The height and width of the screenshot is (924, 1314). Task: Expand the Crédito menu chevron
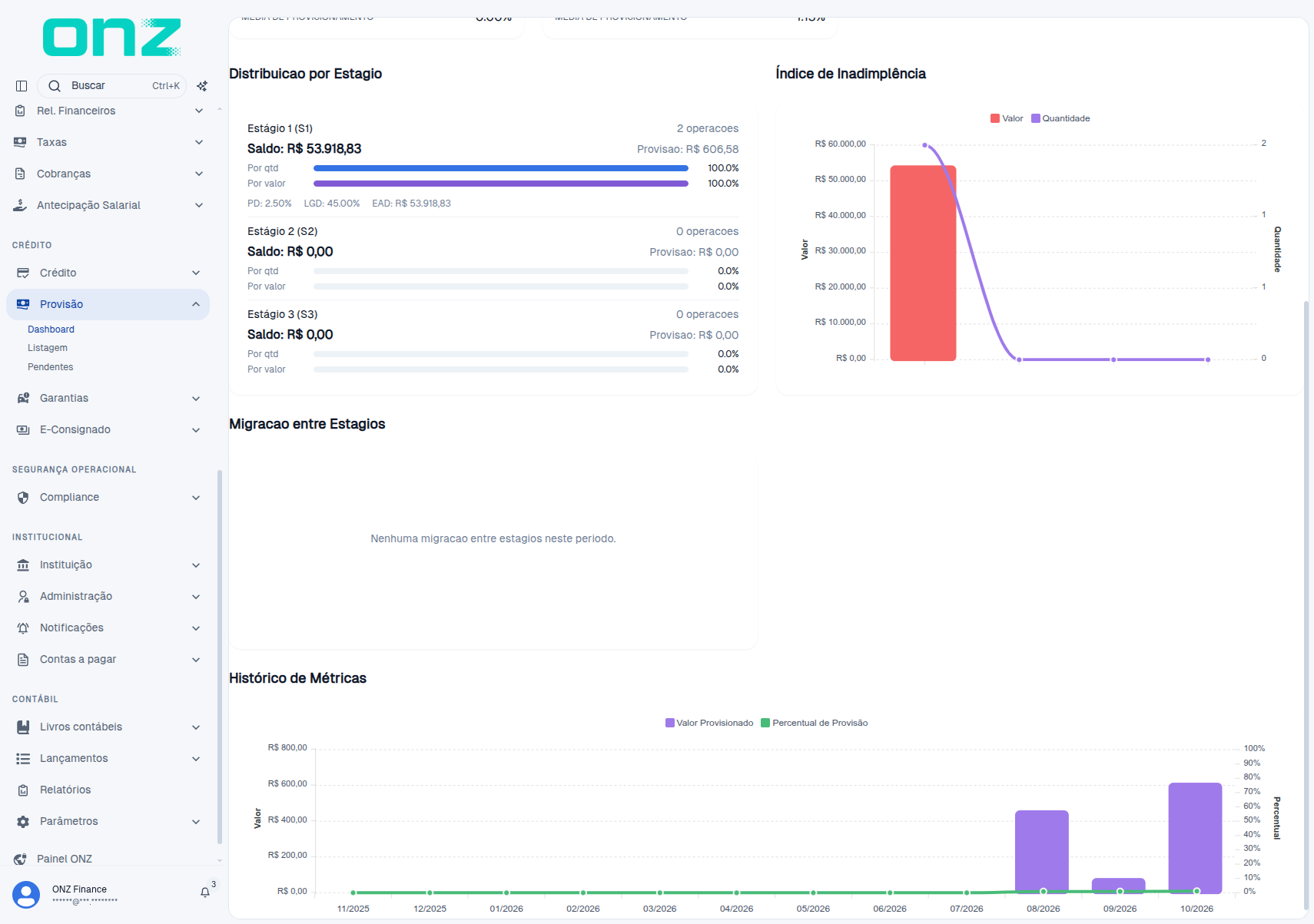tap(196, 273)
